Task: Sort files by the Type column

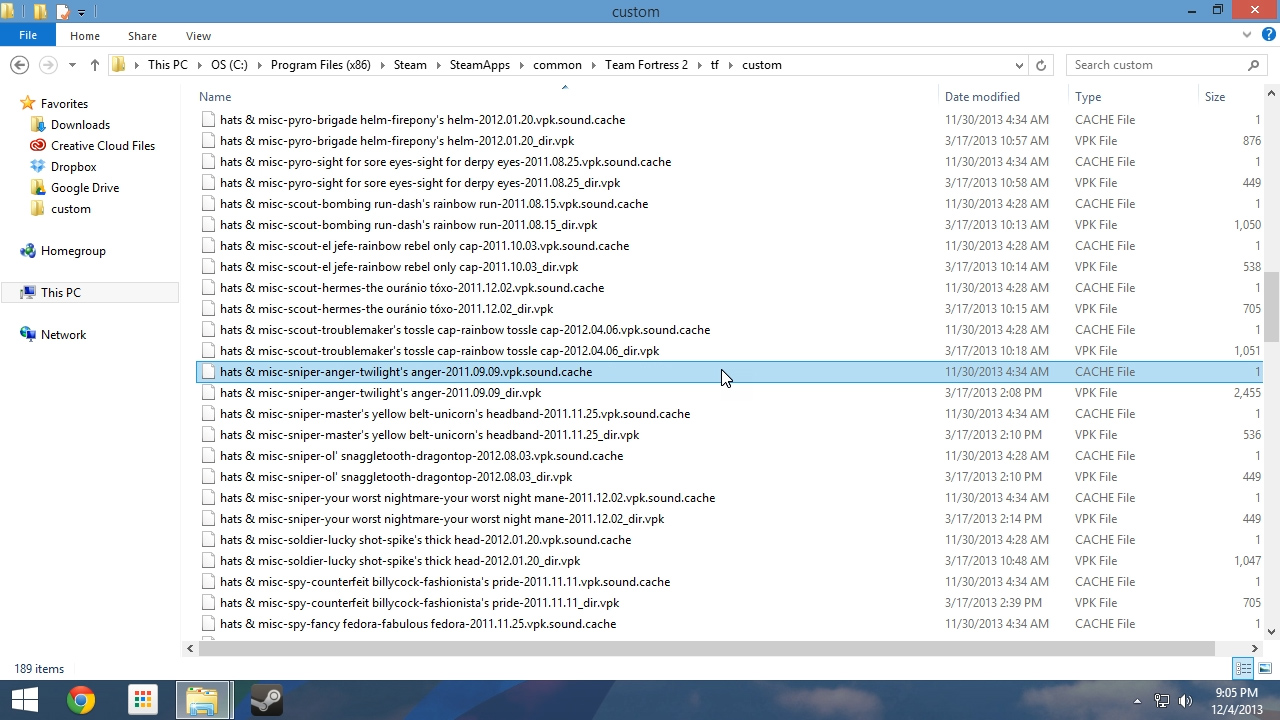Action: tap(1088, 97)
